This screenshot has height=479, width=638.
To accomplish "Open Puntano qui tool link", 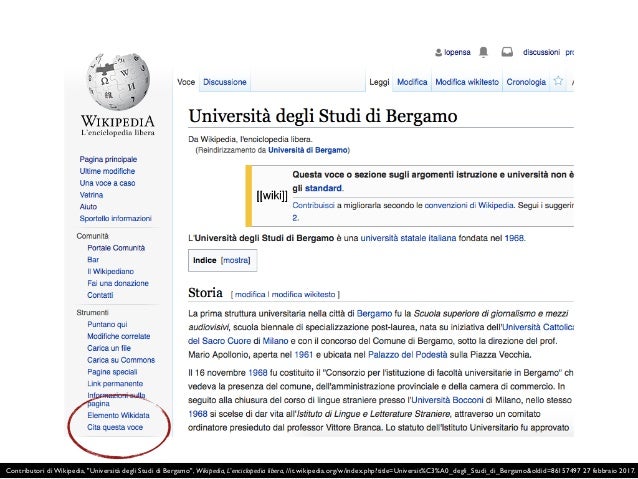I will tap(107, 324).
